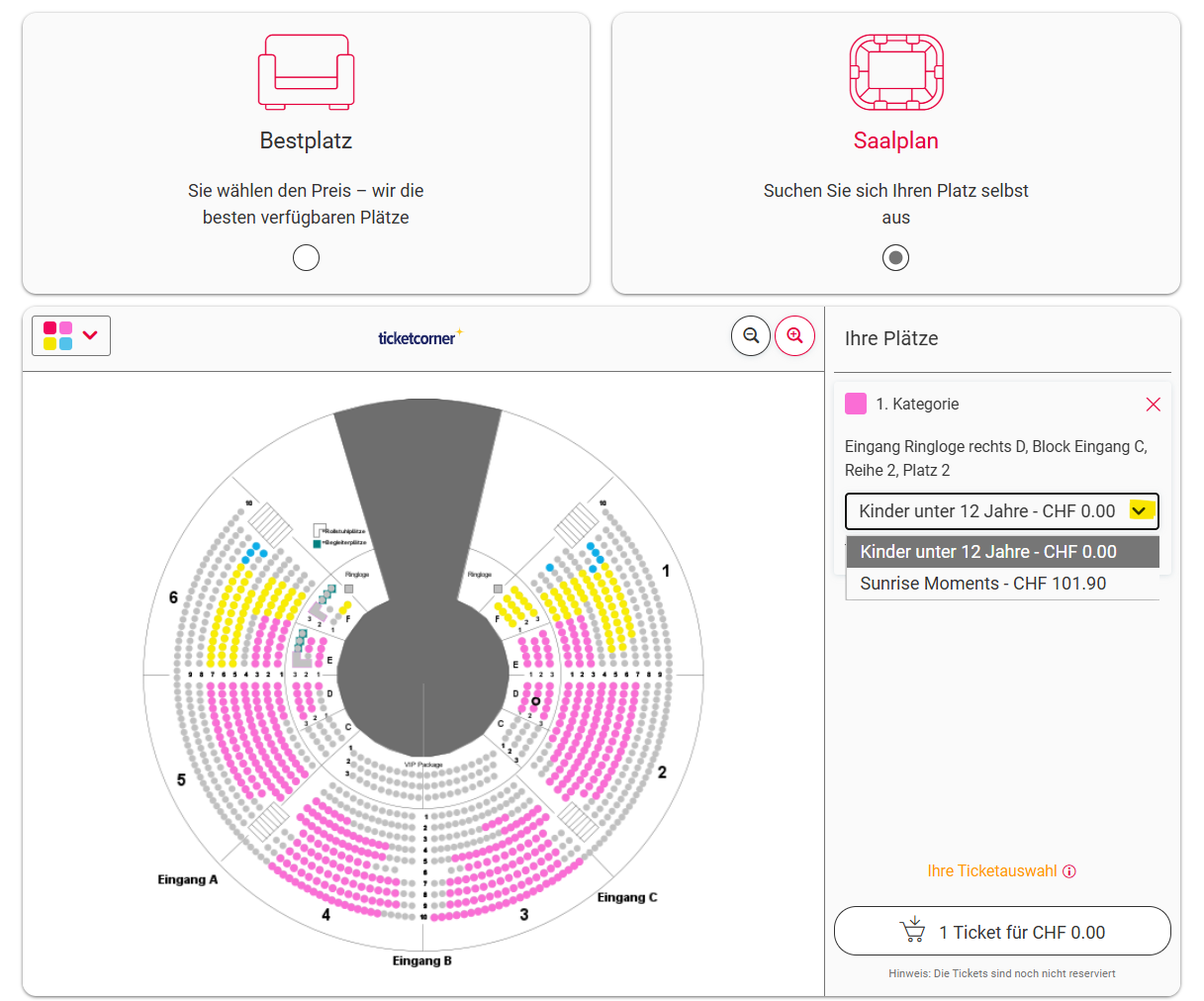
Task: Click the Rollstuhlplätze legend box in the seat map
Action: click(319, 530)
